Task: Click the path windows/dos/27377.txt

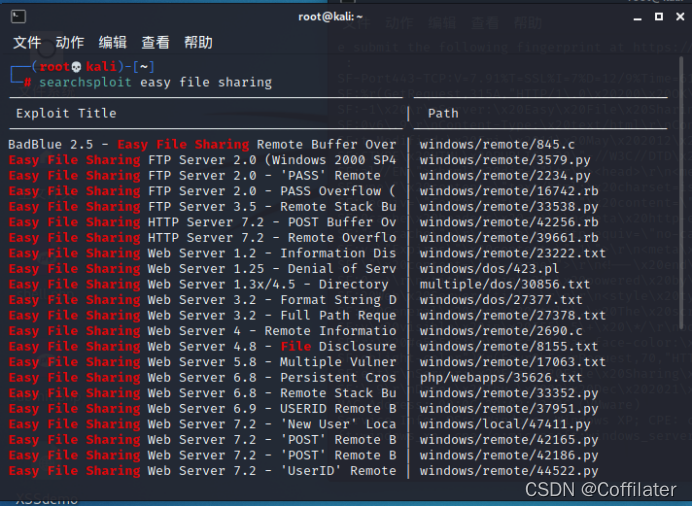Action: coord(501,300)
